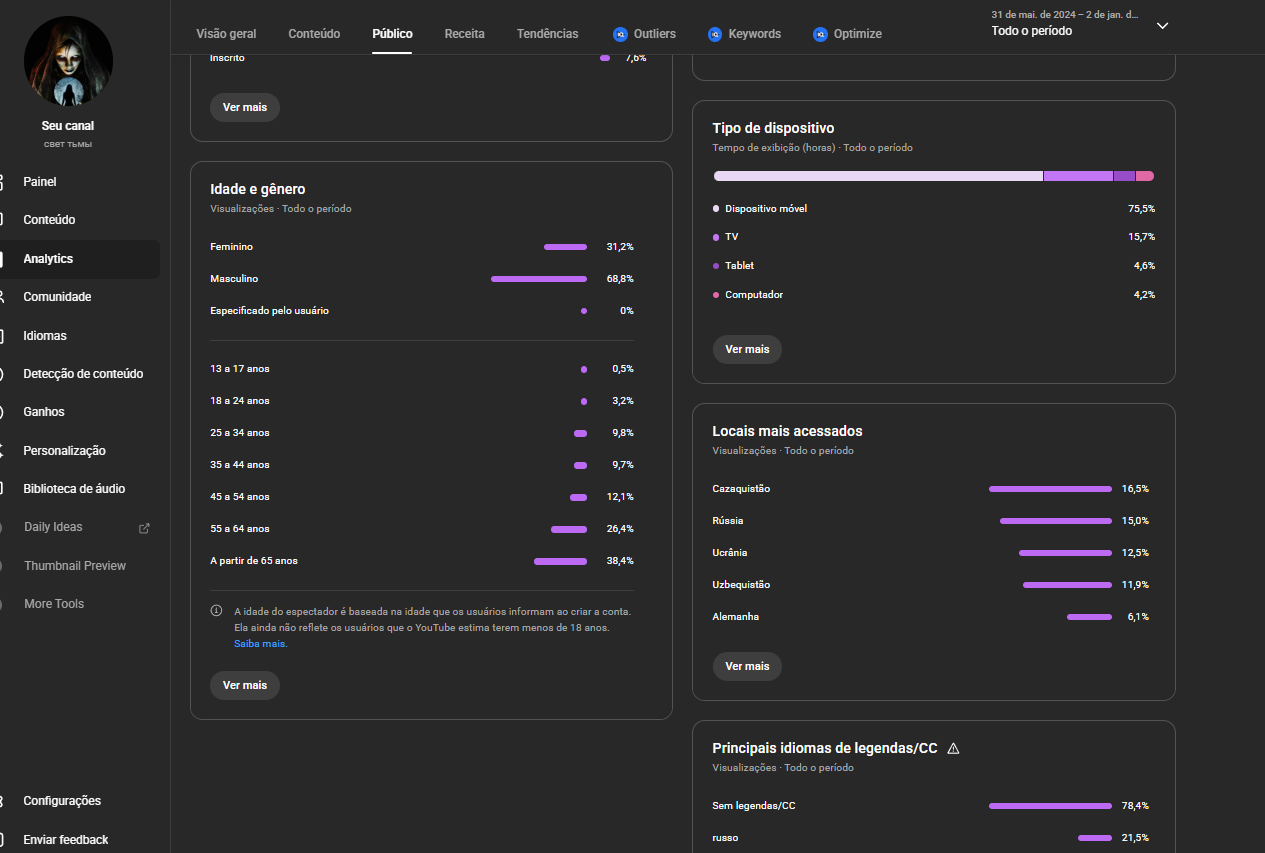Follow the Saiba mais link
1265x853 pixels.
click(260, 644)
